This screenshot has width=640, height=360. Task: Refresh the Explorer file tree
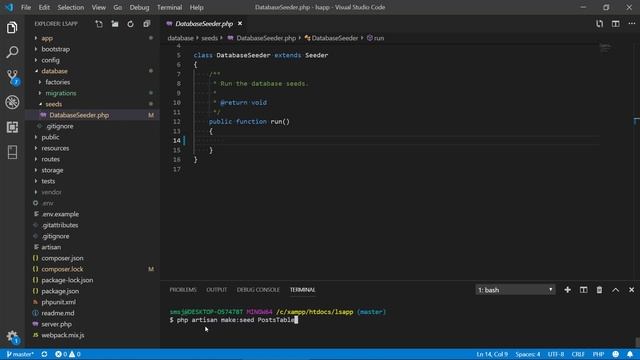(x=131, y=24)
